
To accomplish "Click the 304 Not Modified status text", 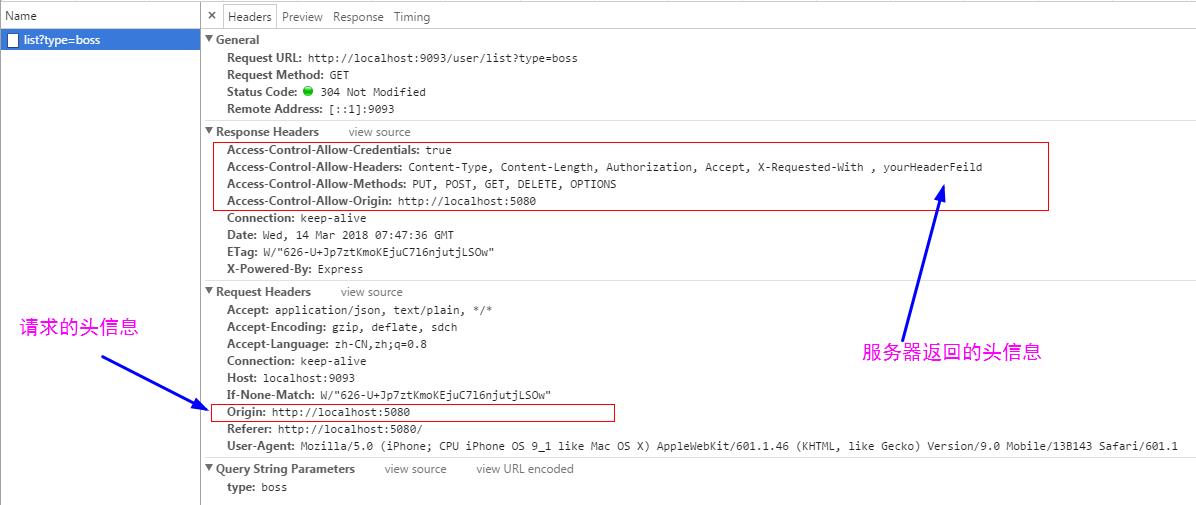I will point(373,92).
